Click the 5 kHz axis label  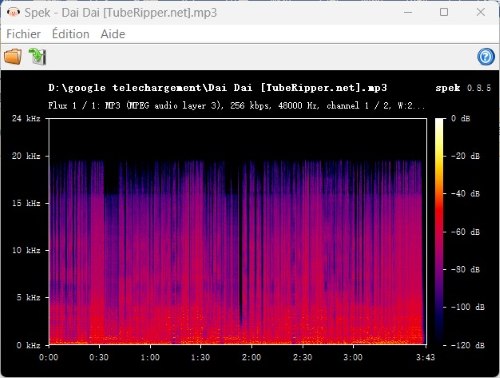click(x=28, y=297)
